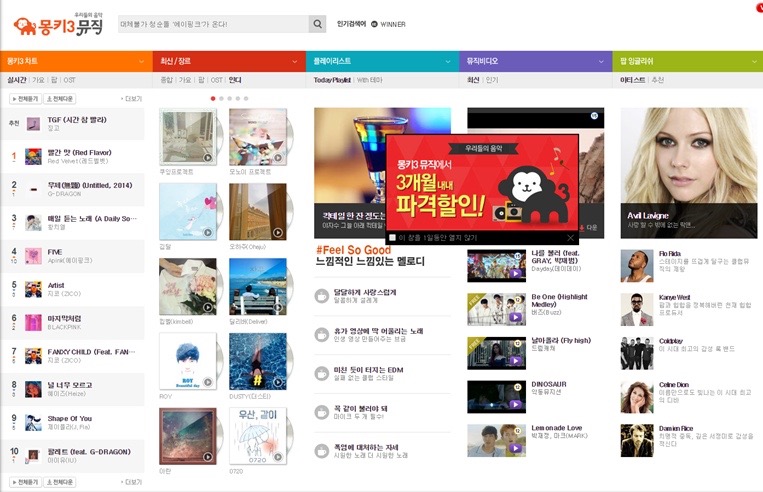Viewport: 763px width, 492px height.
Task: Click top 전체다운 button
Action: (x=60, y=99)
